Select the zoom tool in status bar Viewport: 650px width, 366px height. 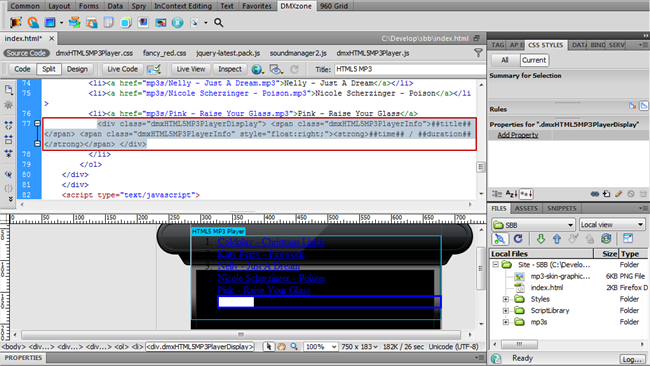point(294,347)
